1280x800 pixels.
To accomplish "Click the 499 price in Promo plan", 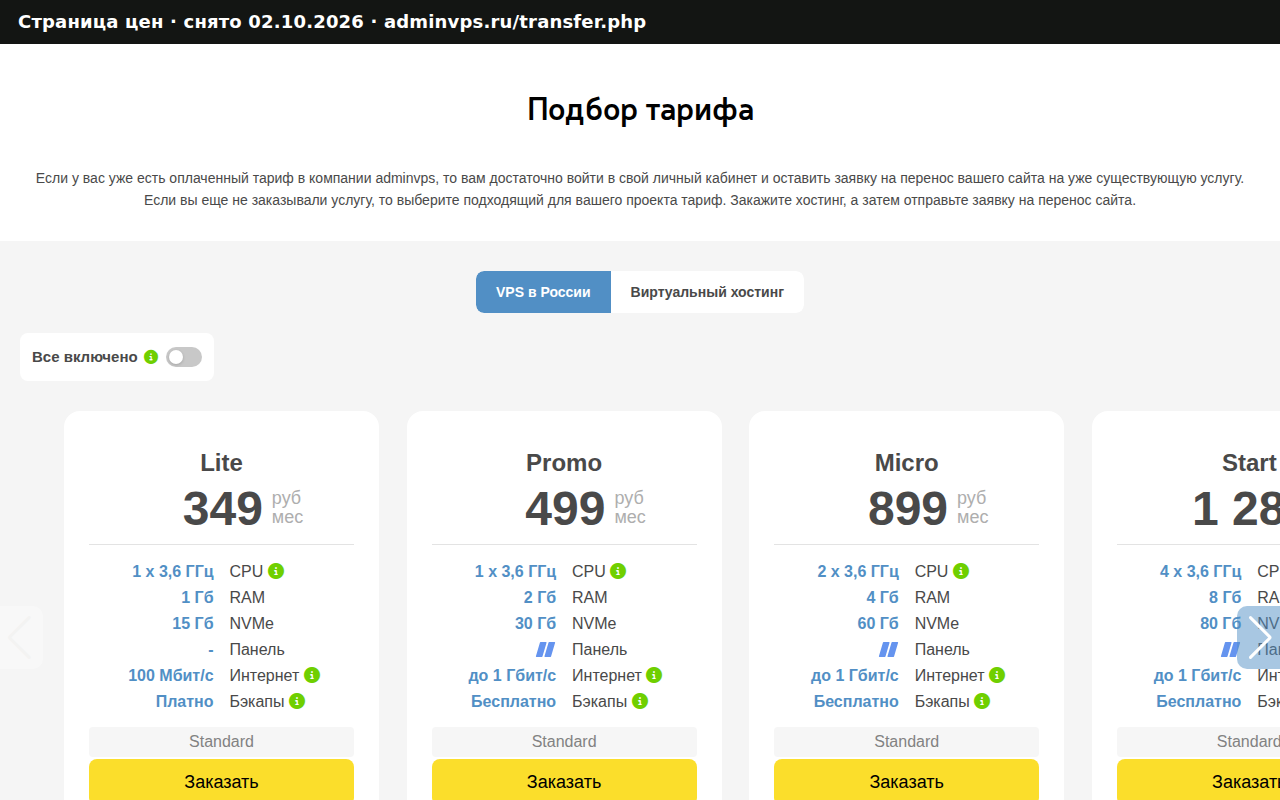I will click(565, 508).
